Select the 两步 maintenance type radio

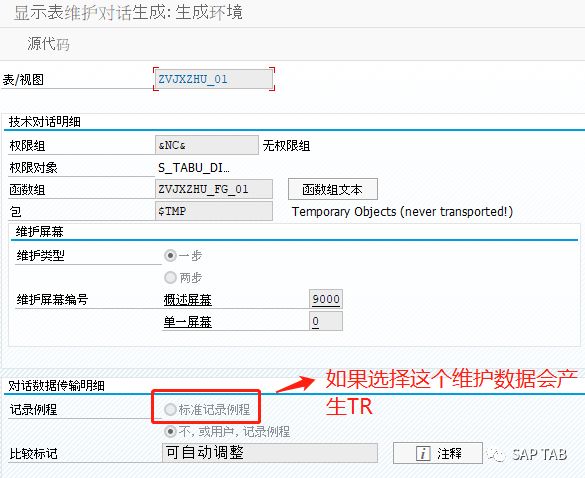tap(171, 278)
